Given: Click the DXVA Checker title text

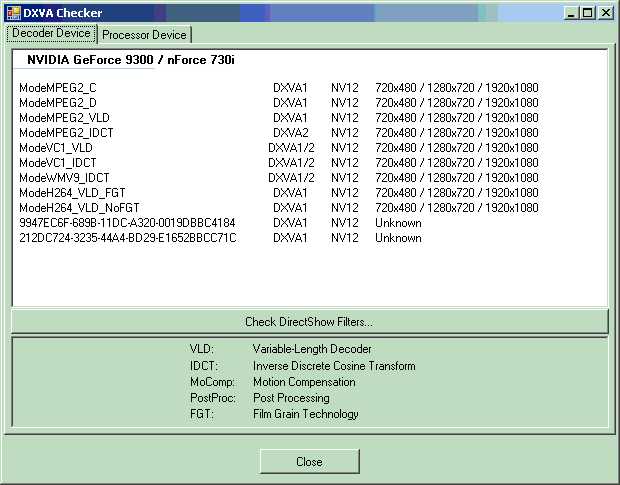Looking at the screenshot, I should (62, 13).
